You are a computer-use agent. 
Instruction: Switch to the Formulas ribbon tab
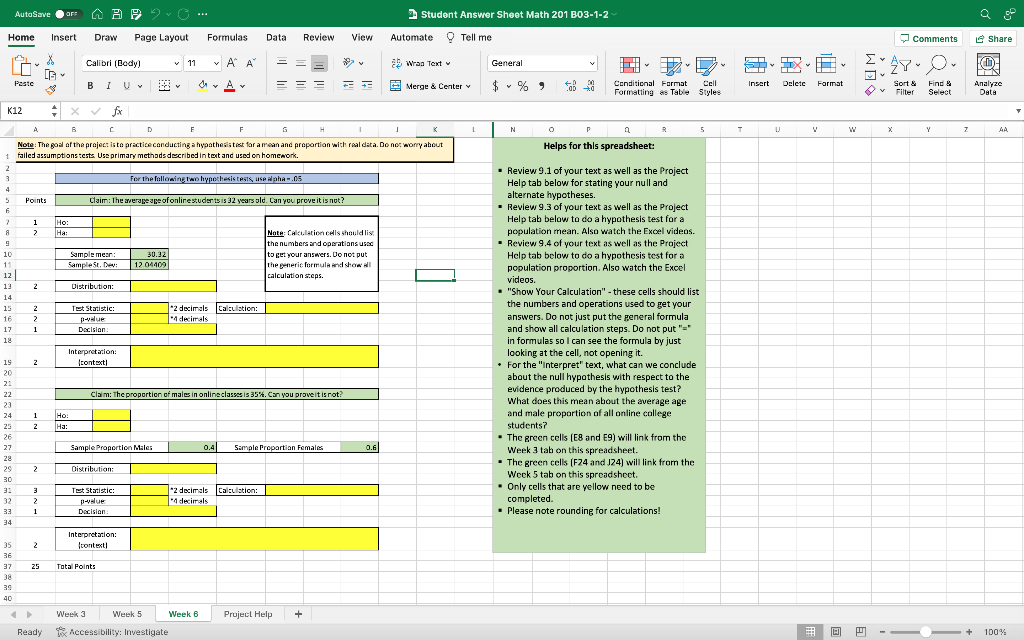click(x=226, y=36)
